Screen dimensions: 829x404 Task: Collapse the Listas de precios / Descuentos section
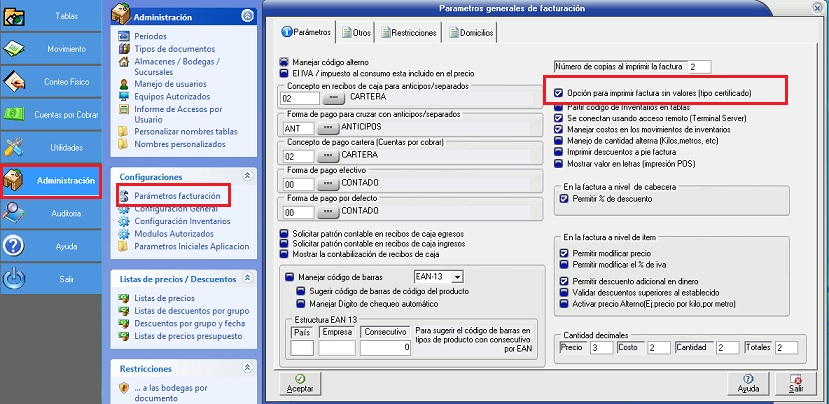click(x=247, y=278)
